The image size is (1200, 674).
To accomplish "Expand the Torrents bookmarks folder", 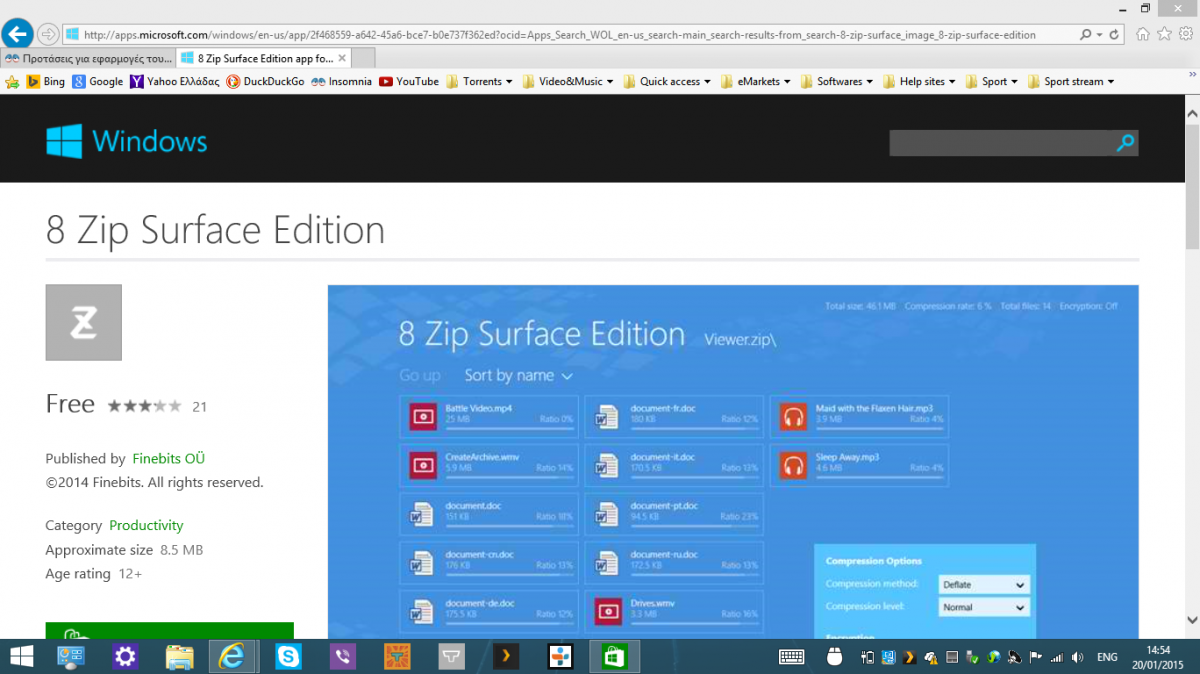I will tap(479, 82).
